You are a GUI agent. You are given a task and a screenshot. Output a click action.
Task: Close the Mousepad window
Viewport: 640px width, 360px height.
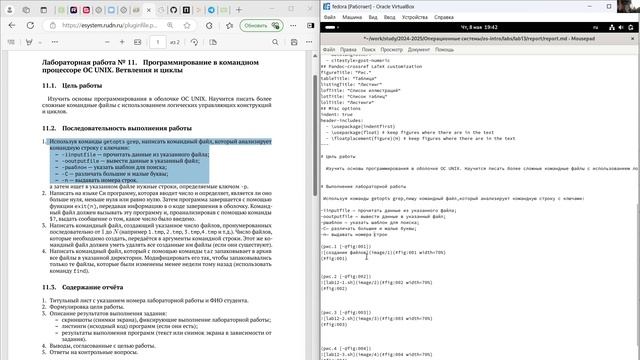pyautogui.click(x=633, y=39)
